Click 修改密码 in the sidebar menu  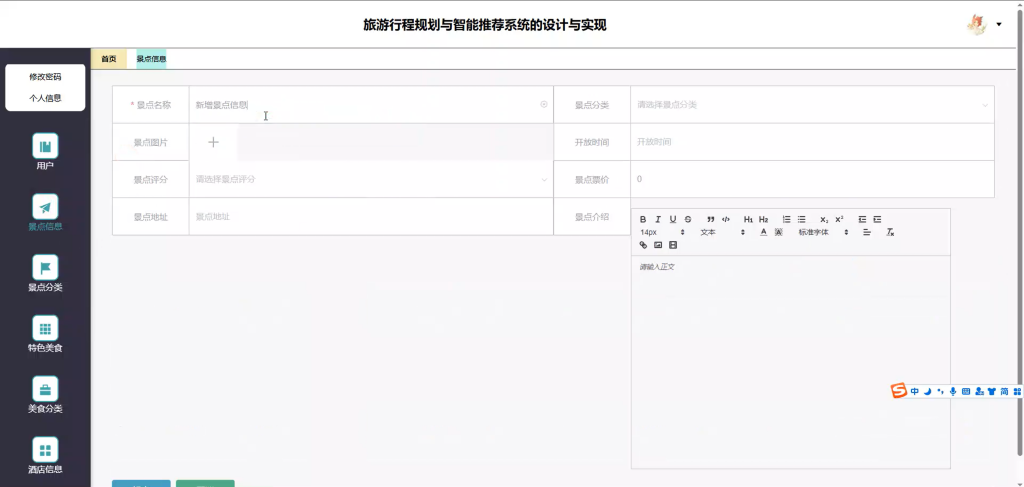(45, 76)
